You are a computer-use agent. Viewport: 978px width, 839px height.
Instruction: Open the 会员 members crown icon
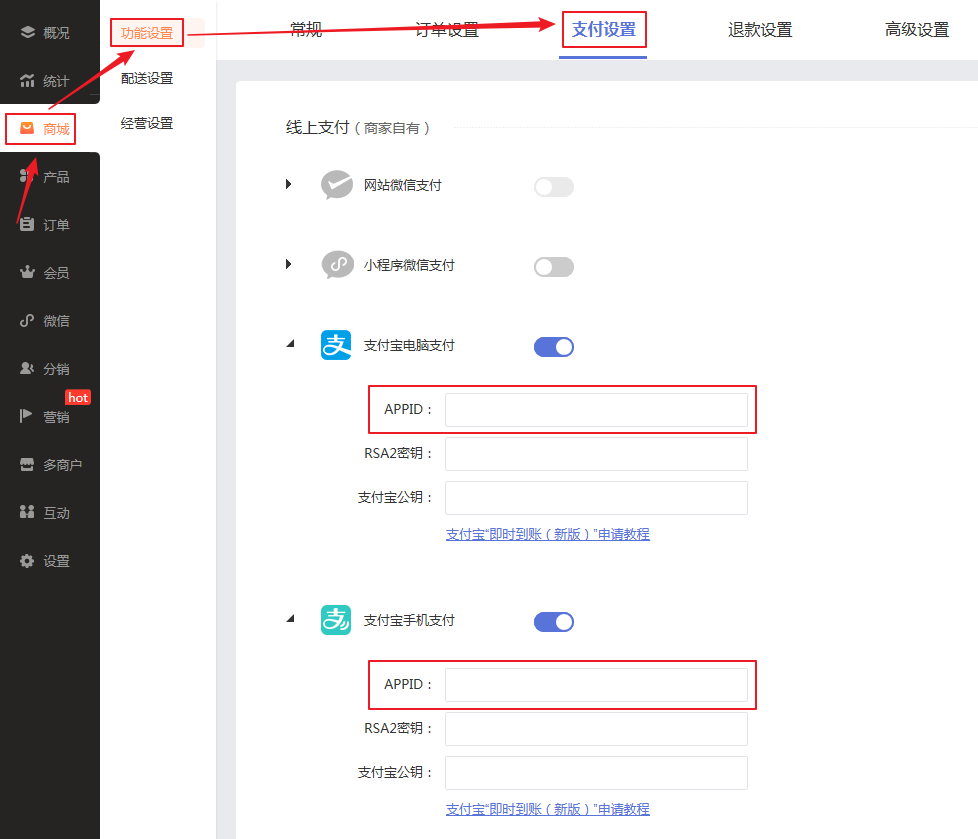pos(28,273)
